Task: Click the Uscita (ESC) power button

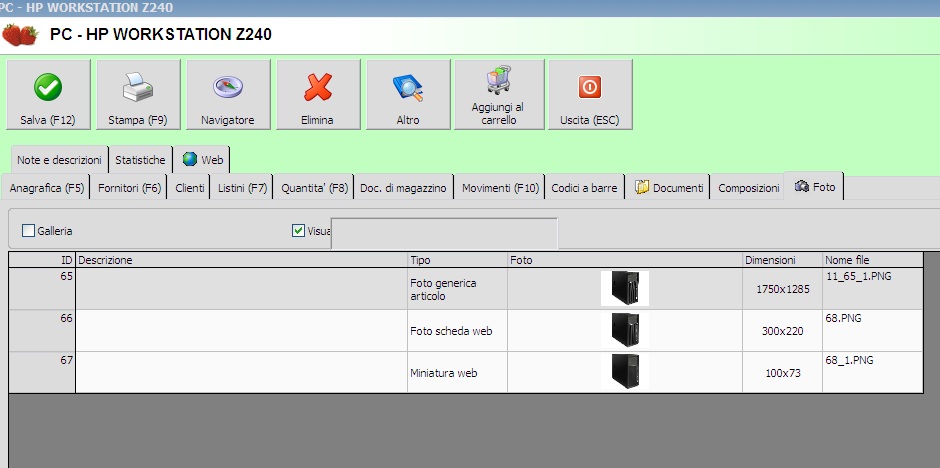Action: pyautogui.click(x=590, y=94)
